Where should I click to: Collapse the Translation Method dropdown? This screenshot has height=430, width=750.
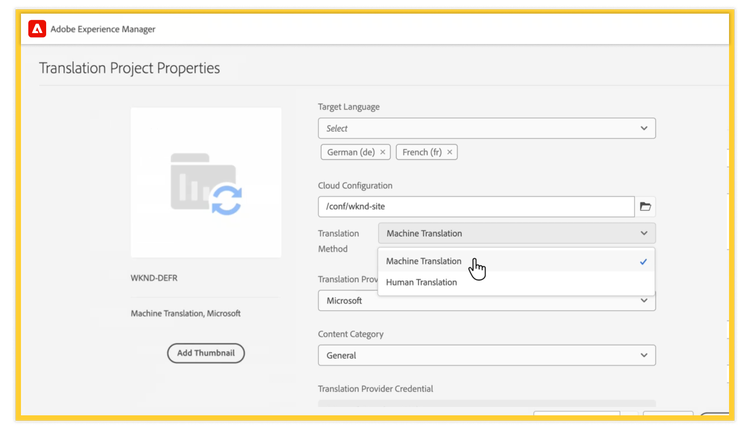click(643, 233)
